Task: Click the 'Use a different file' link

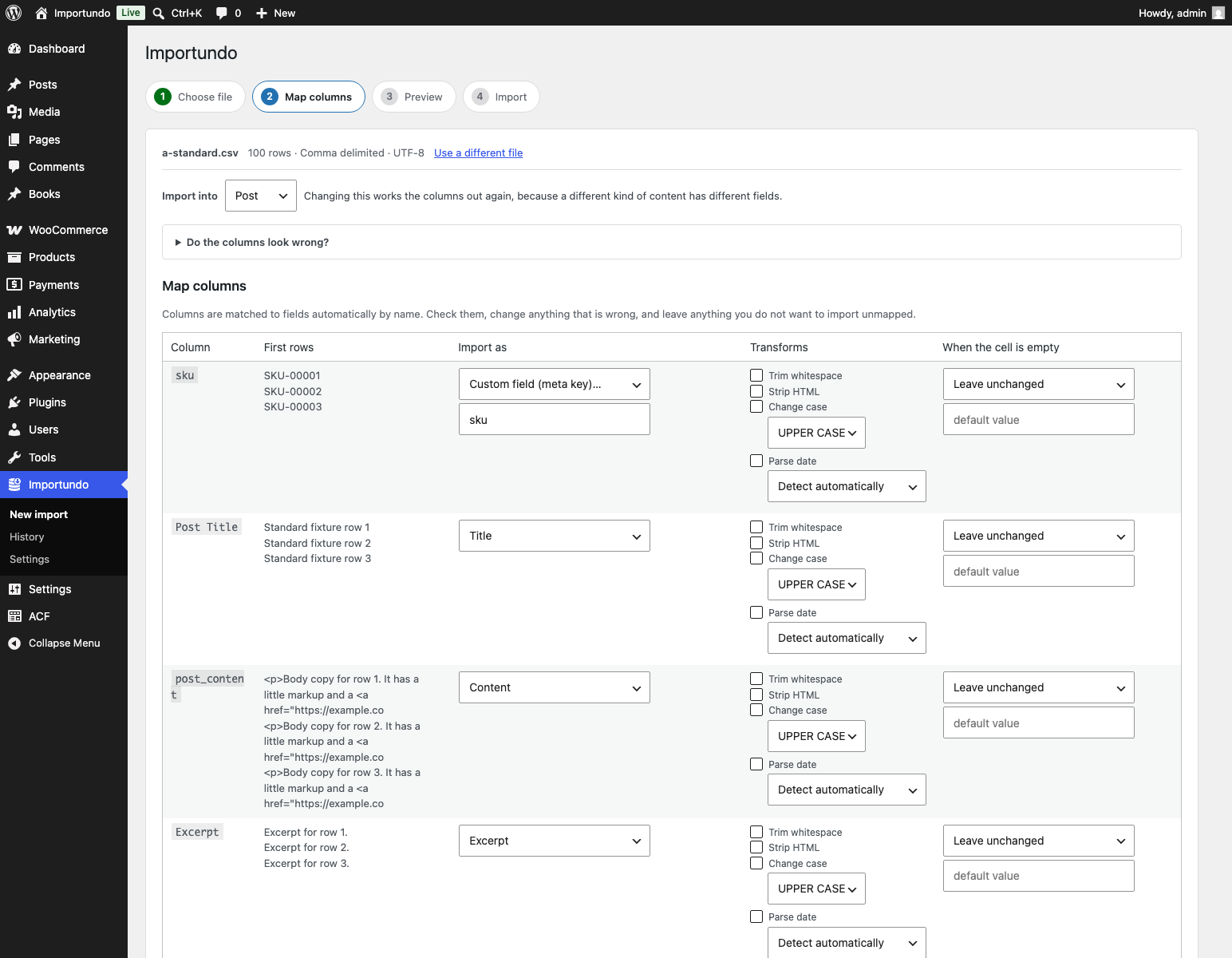Action: point(479,152)
